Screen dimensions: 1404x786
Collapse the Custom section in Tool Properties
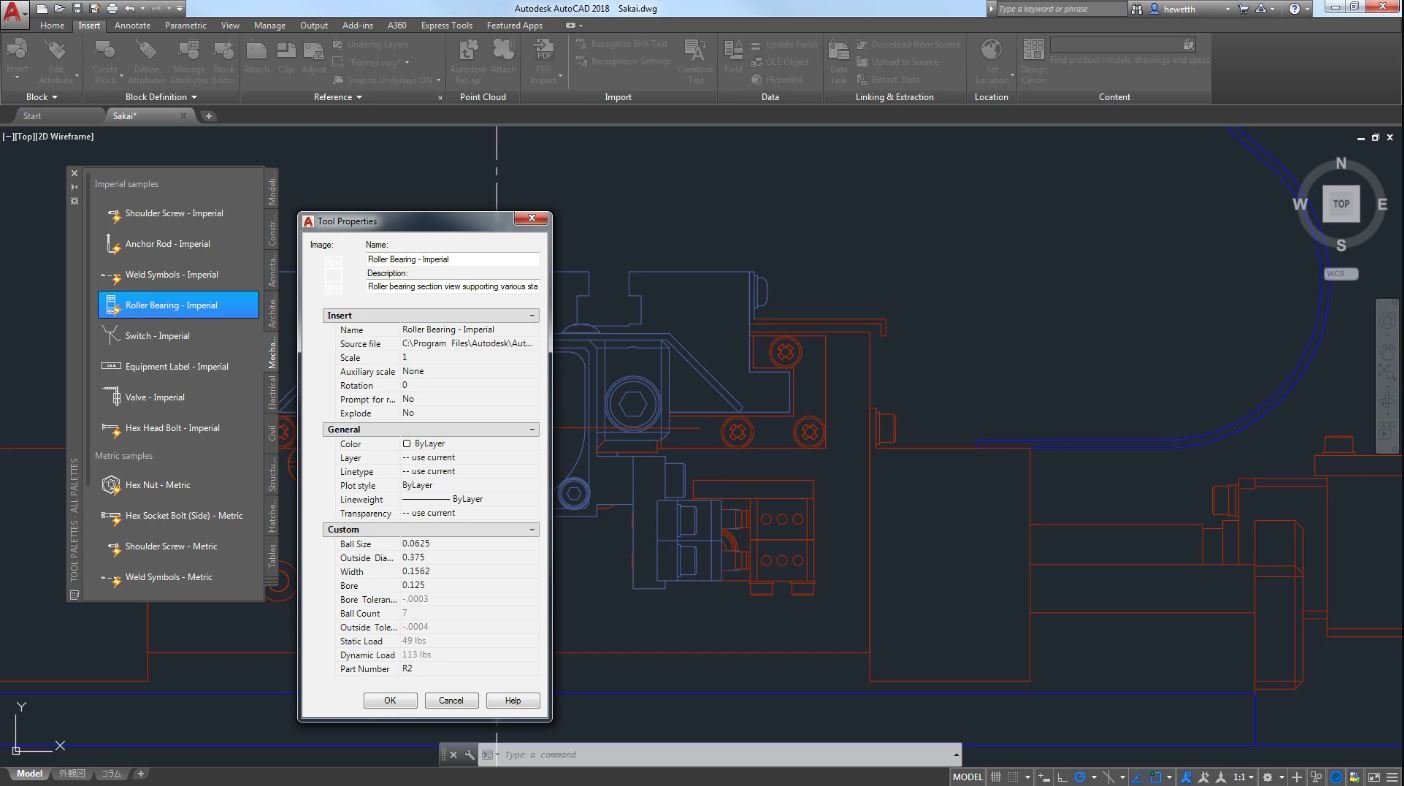tap(533, 529)
